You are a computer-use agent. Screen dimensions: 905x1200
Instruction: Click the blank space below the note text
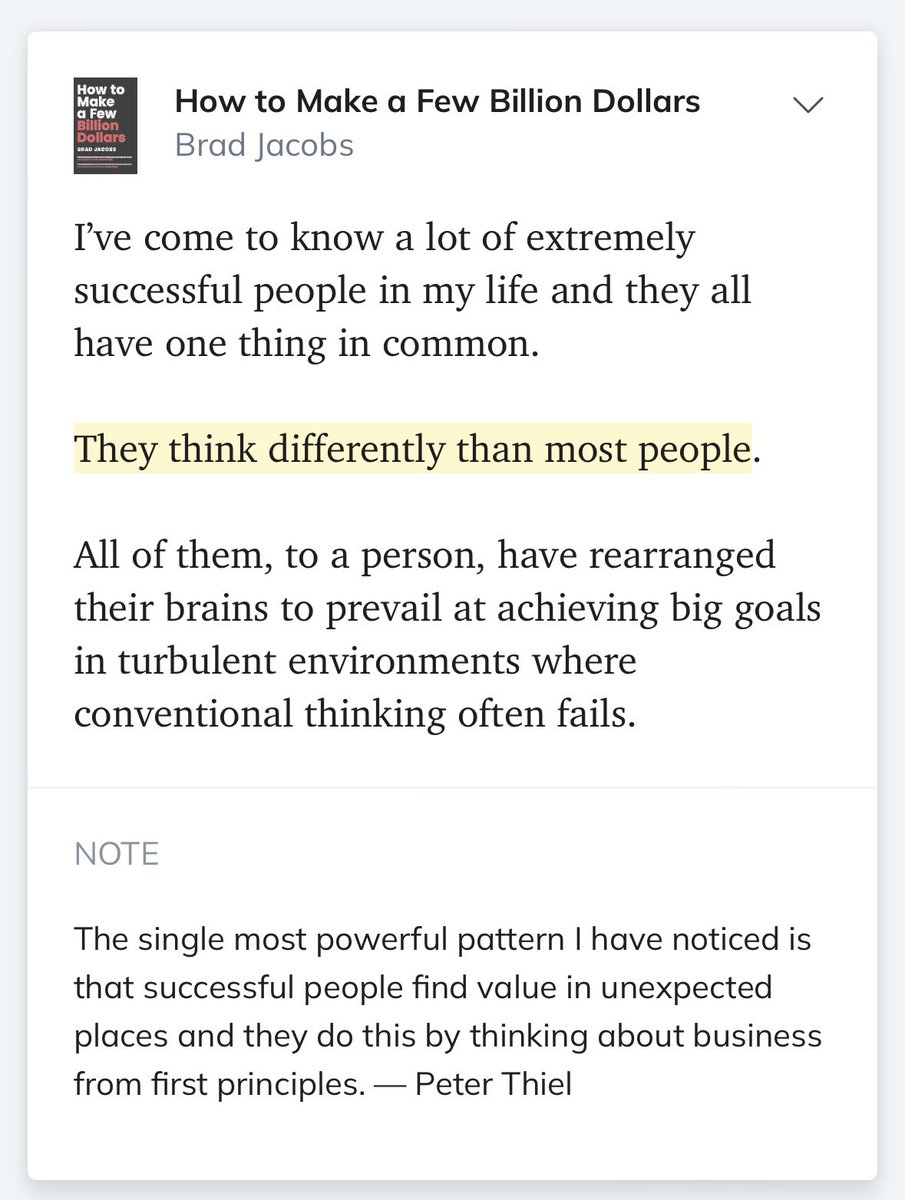tap(452, 1142)
